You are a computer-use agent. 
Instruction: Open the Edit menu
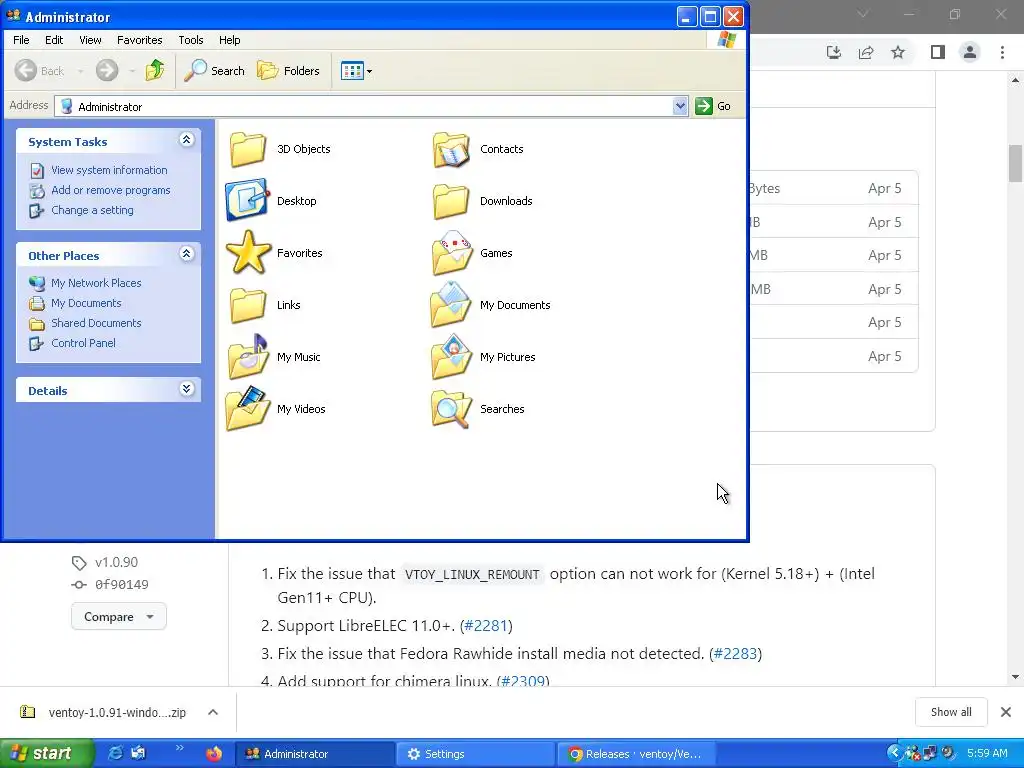click(x=54, y=40)
